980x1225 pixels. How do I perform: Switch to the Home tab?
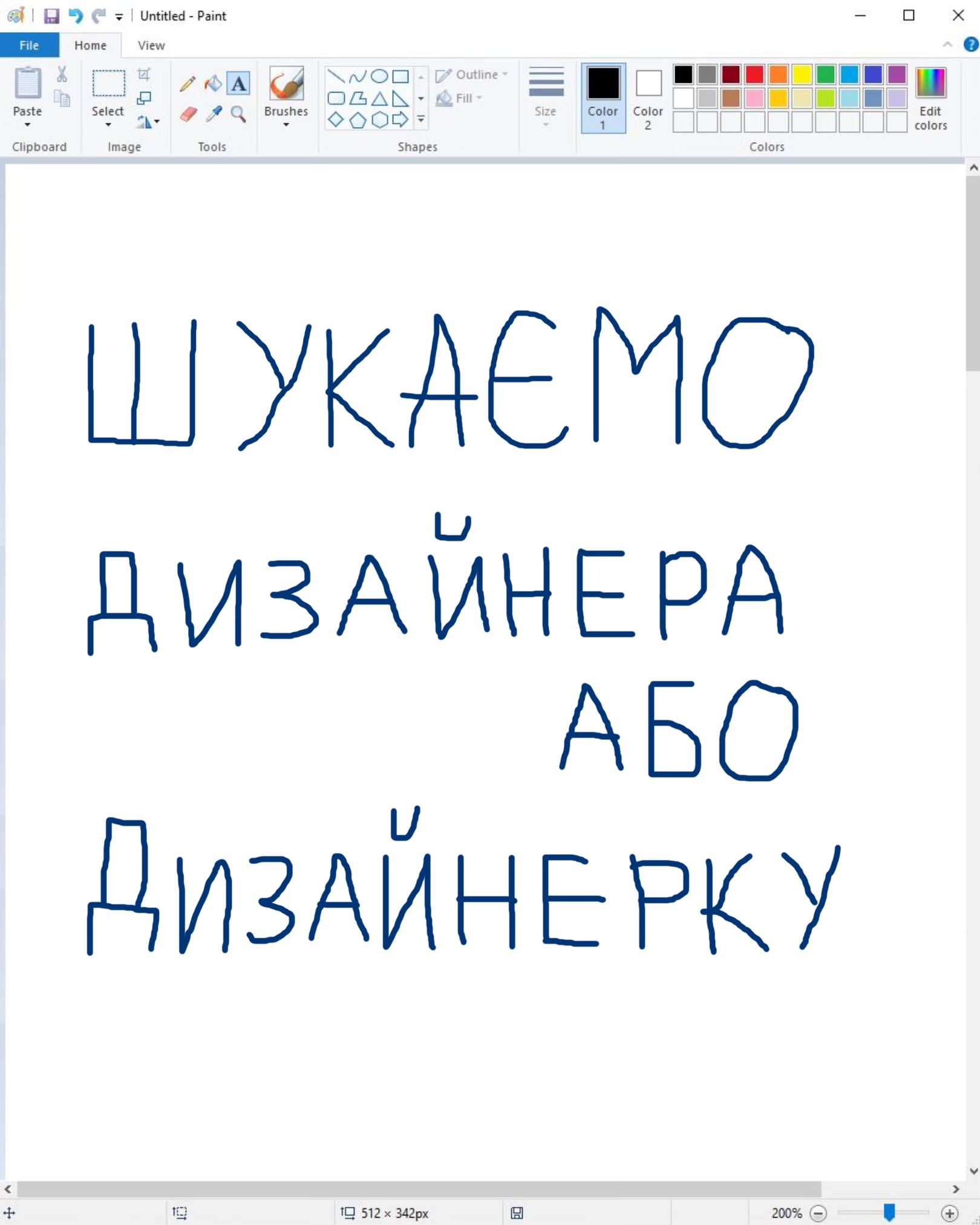pyautogui.click(x=90, y=45)
